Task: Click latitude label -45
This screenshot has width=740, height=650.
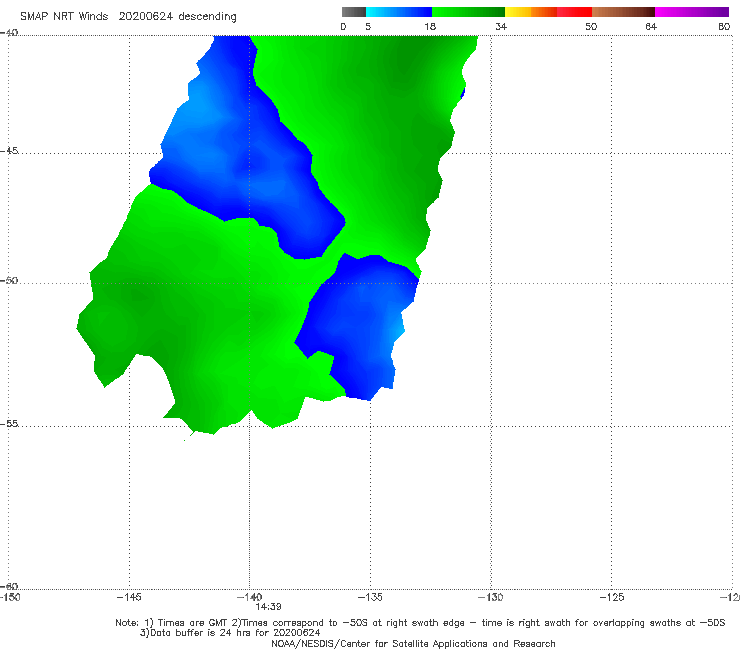Action: click(9, 151)
